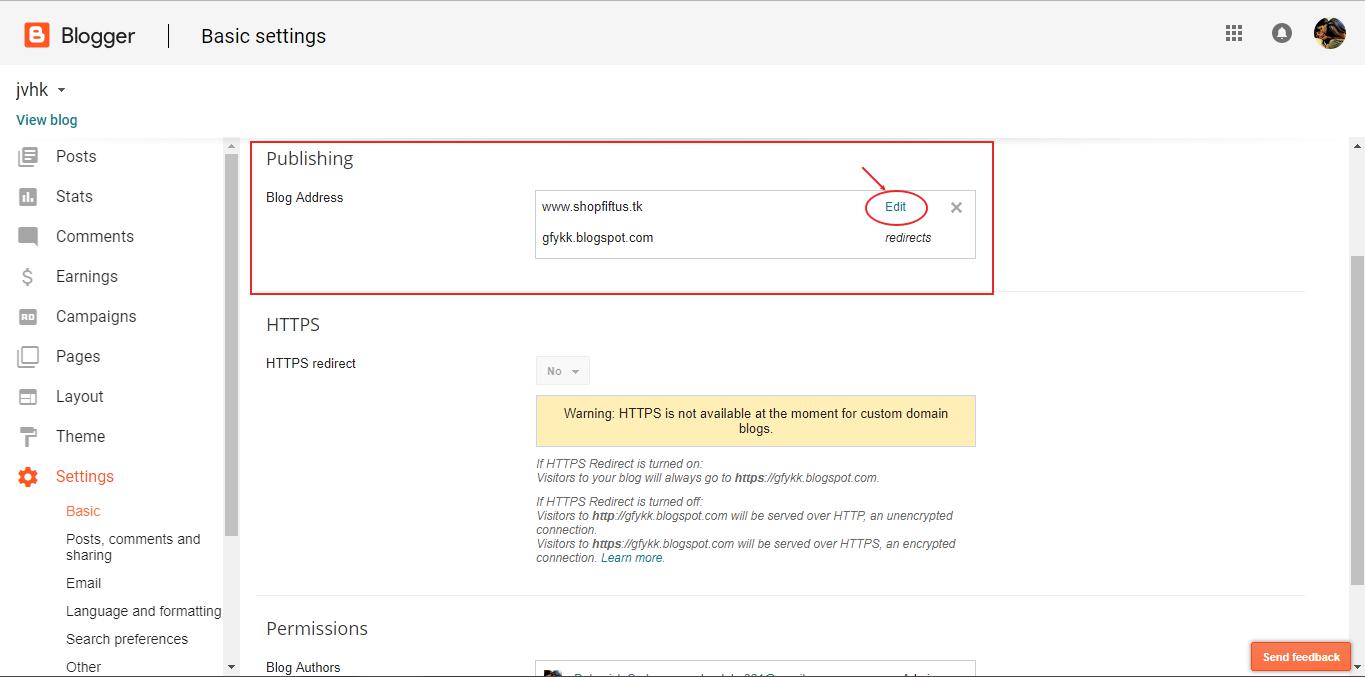Open the Learn more link

click(x=631, y=558)
